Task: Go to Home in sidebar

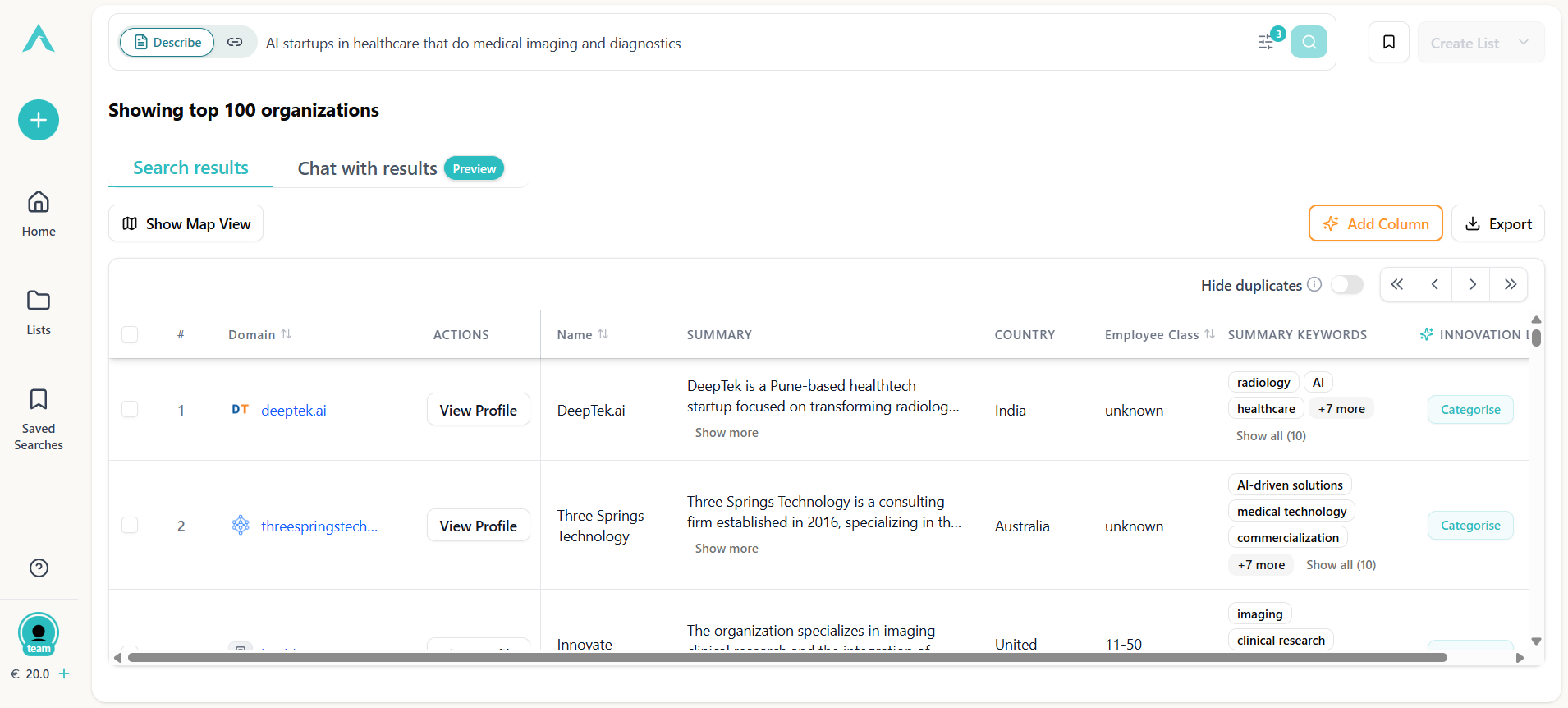Action: (x=39, y=213)
